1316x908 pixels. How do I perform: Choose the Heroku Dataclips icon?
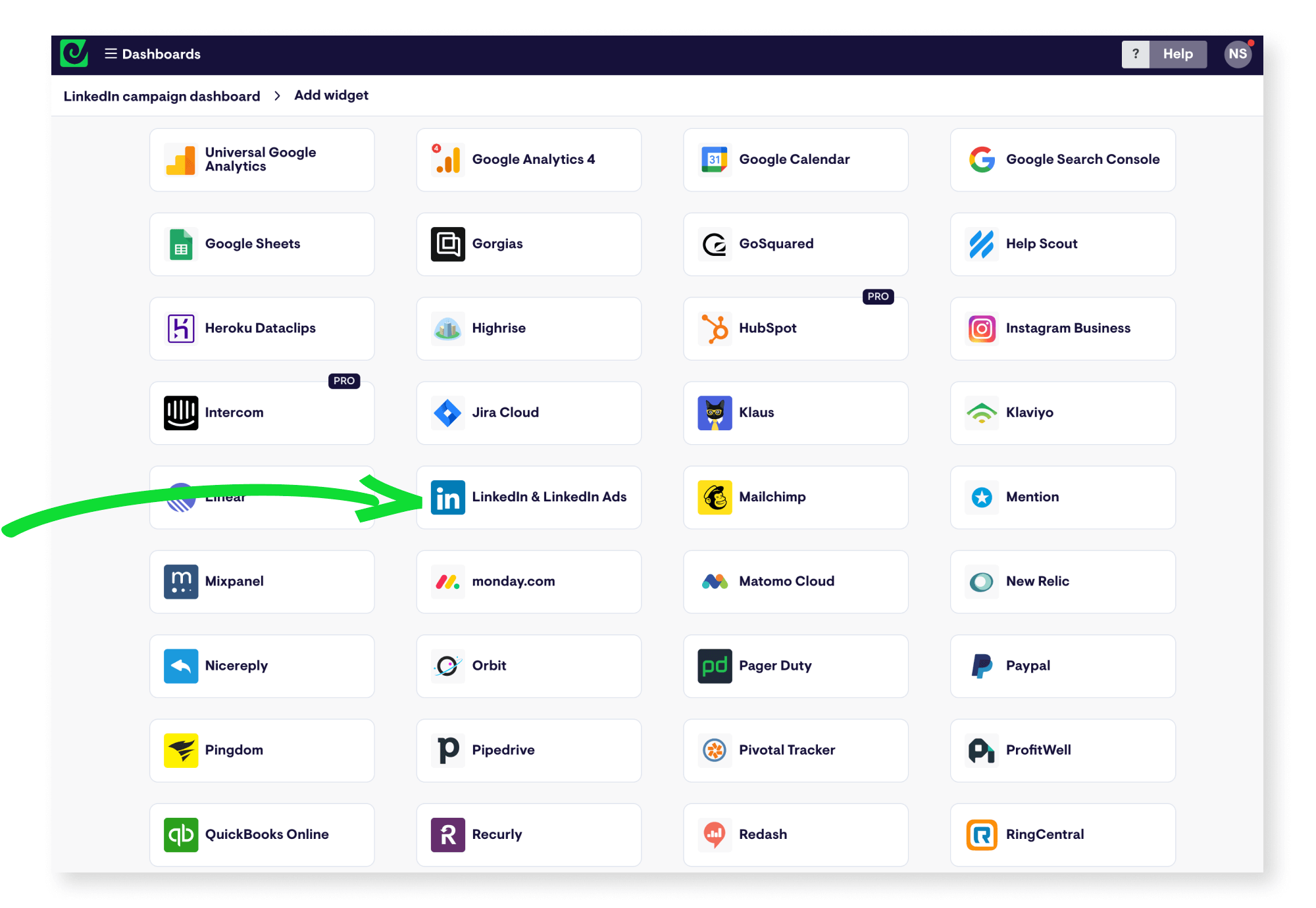point(181,328)
